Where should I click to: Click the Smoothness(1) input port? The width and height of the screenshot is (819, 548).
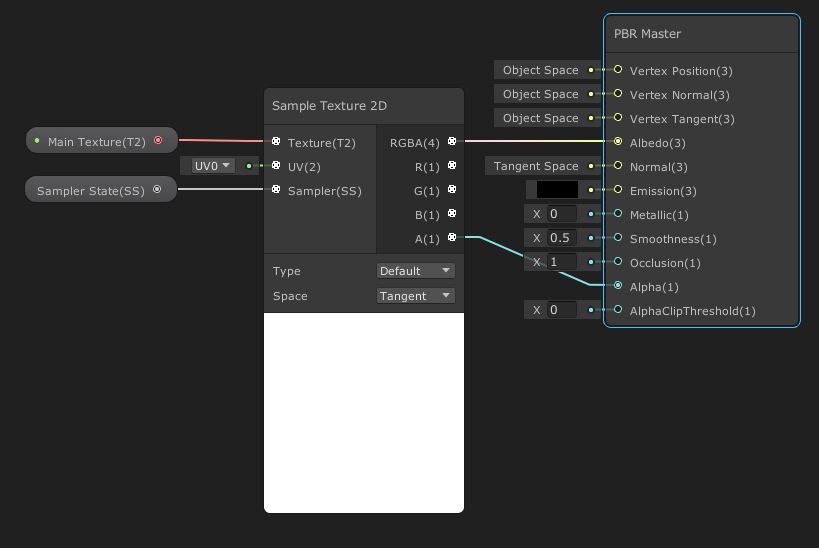(x=618, y=237)
